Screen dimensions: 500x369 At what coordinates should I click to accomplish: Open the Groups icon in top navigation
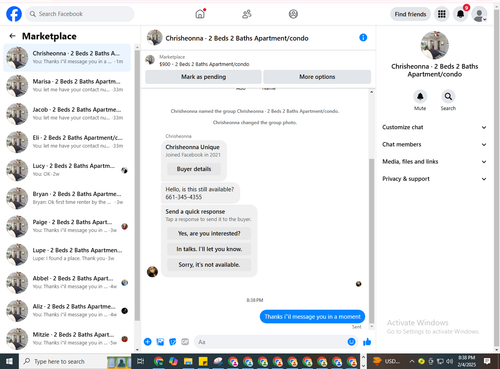tap(293, 14)
